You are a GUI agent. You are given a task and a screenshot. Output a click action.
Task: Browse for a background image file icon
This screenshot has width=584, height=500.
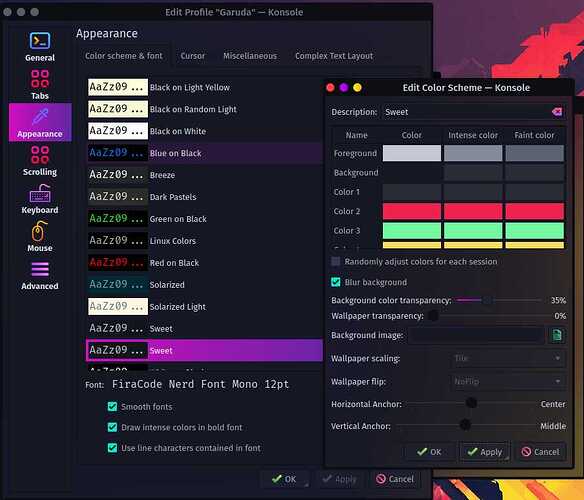[x=557, y=335]
